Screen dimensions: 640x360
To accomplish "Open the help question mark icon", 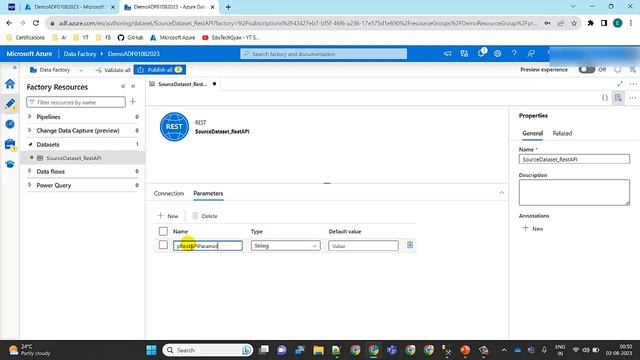I will (x=514, y=53).
